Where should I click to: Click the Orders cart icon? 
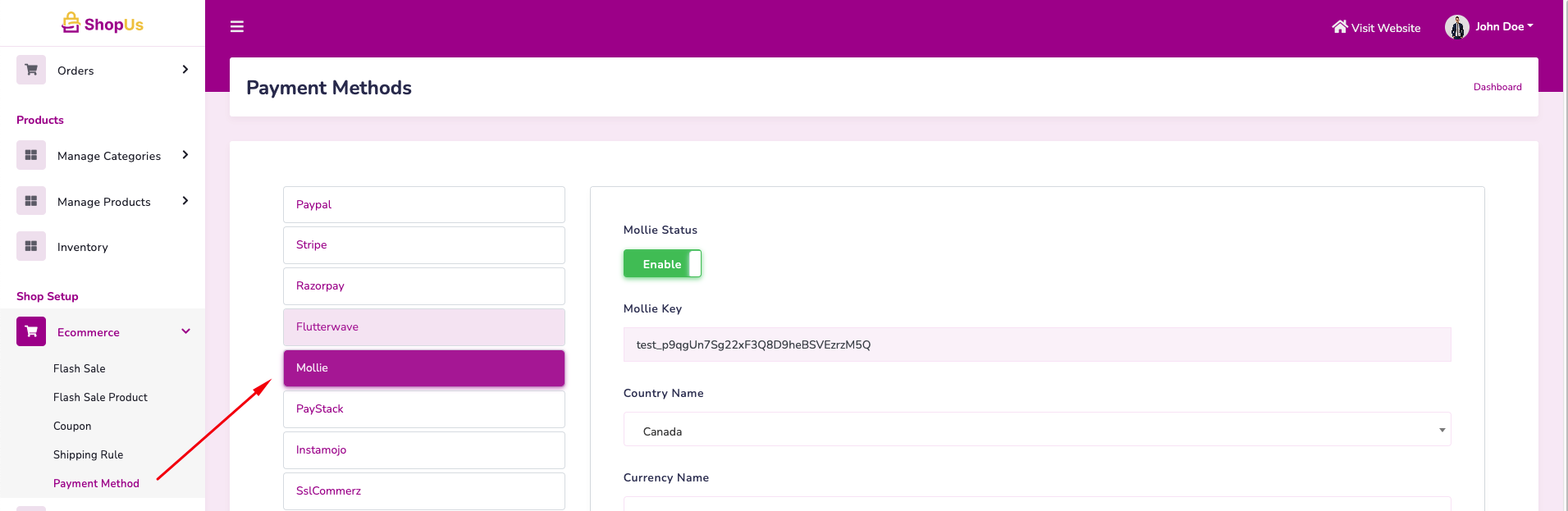click(x=31, y=70)
